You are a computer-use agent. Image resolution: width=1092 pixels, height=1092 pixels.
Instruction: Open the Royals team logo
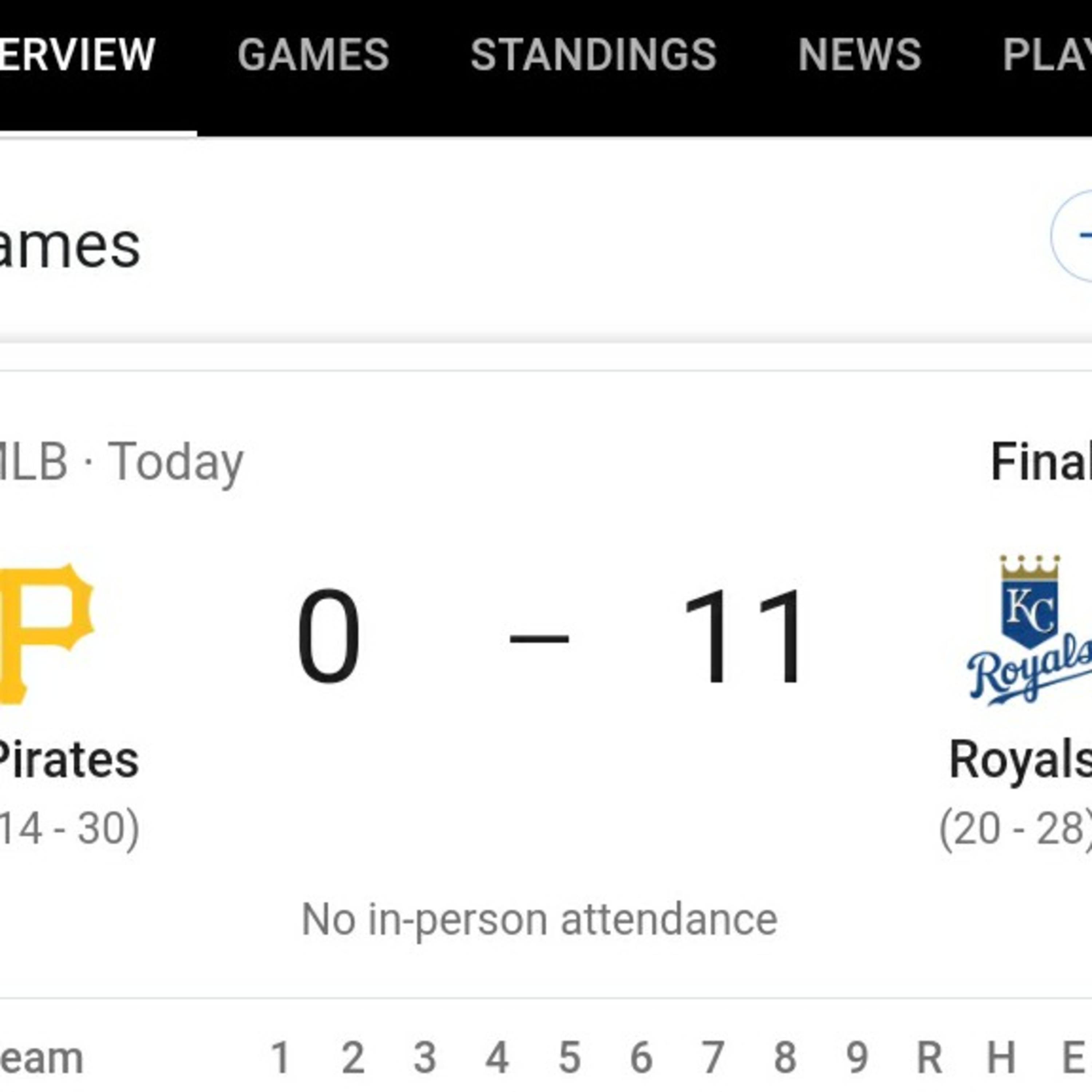click(x=1029, y=630)
